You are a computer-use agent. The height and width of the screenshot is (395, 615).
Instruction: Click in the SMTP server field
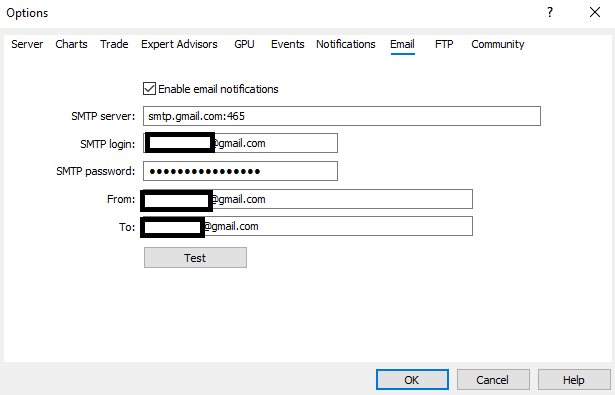[x=342, y=116]
